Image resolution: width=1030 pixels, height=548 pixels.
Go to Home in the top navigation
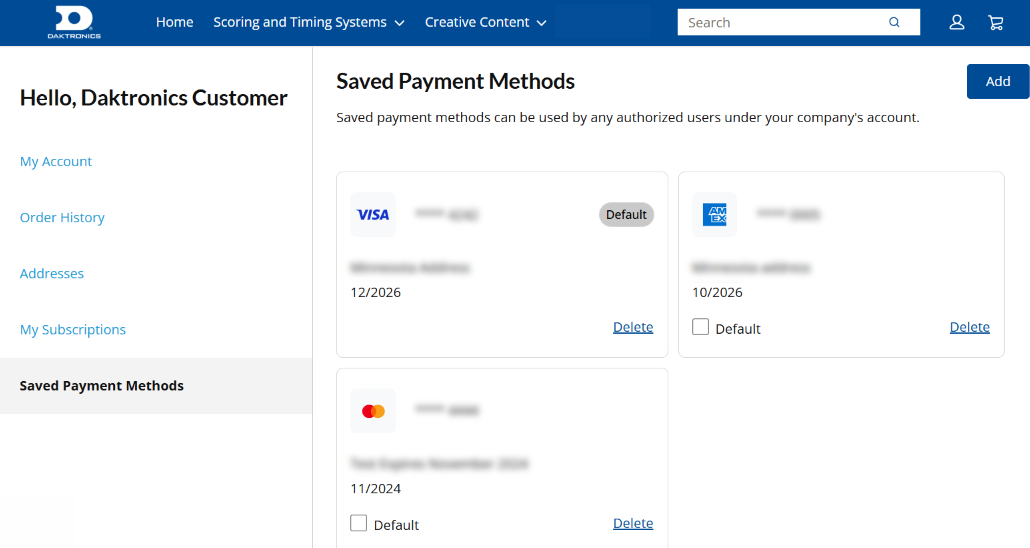[x=174, y=22]
